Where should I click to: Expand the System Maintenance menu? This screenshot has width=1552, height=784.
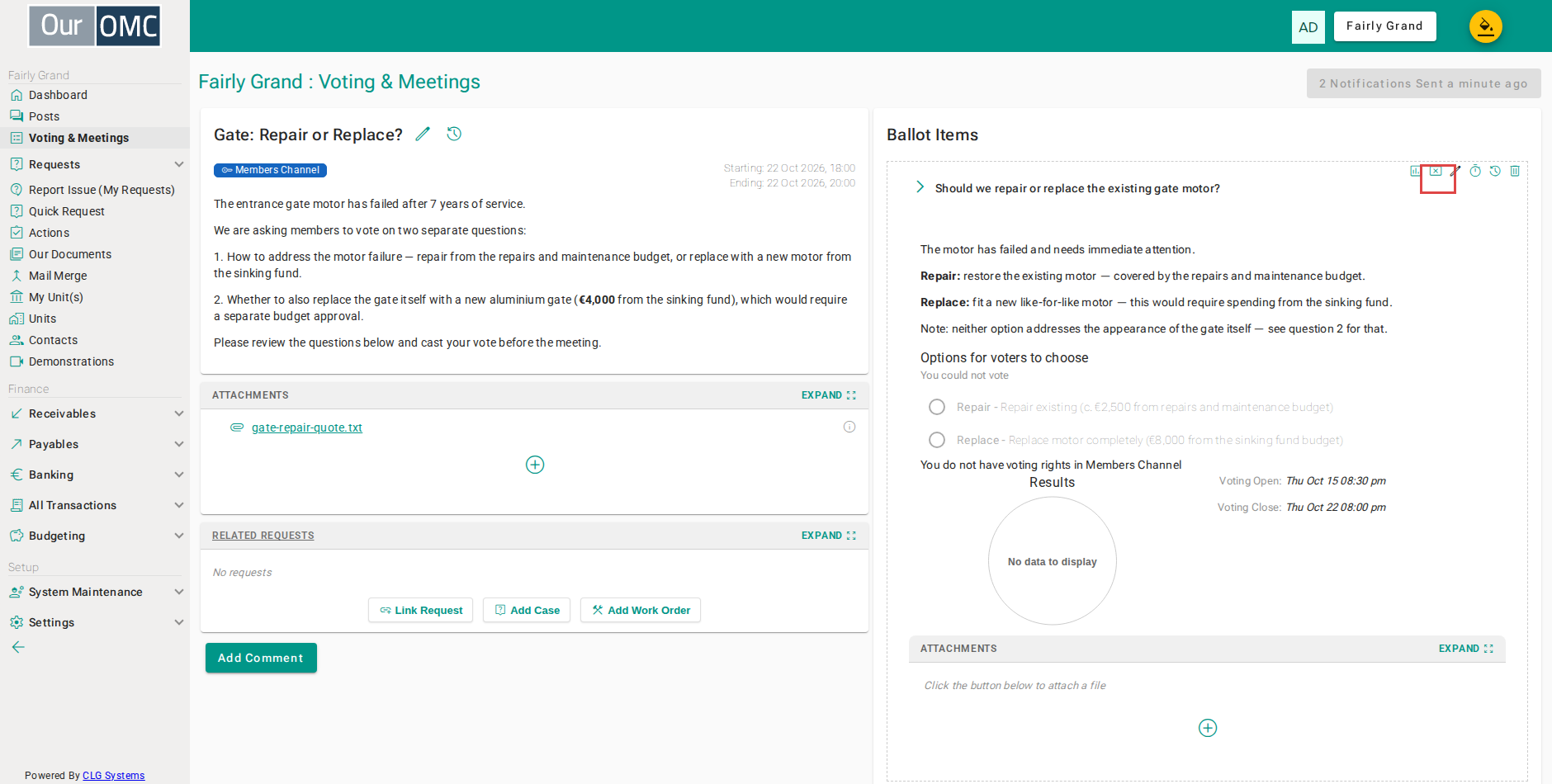pos(179,592)
